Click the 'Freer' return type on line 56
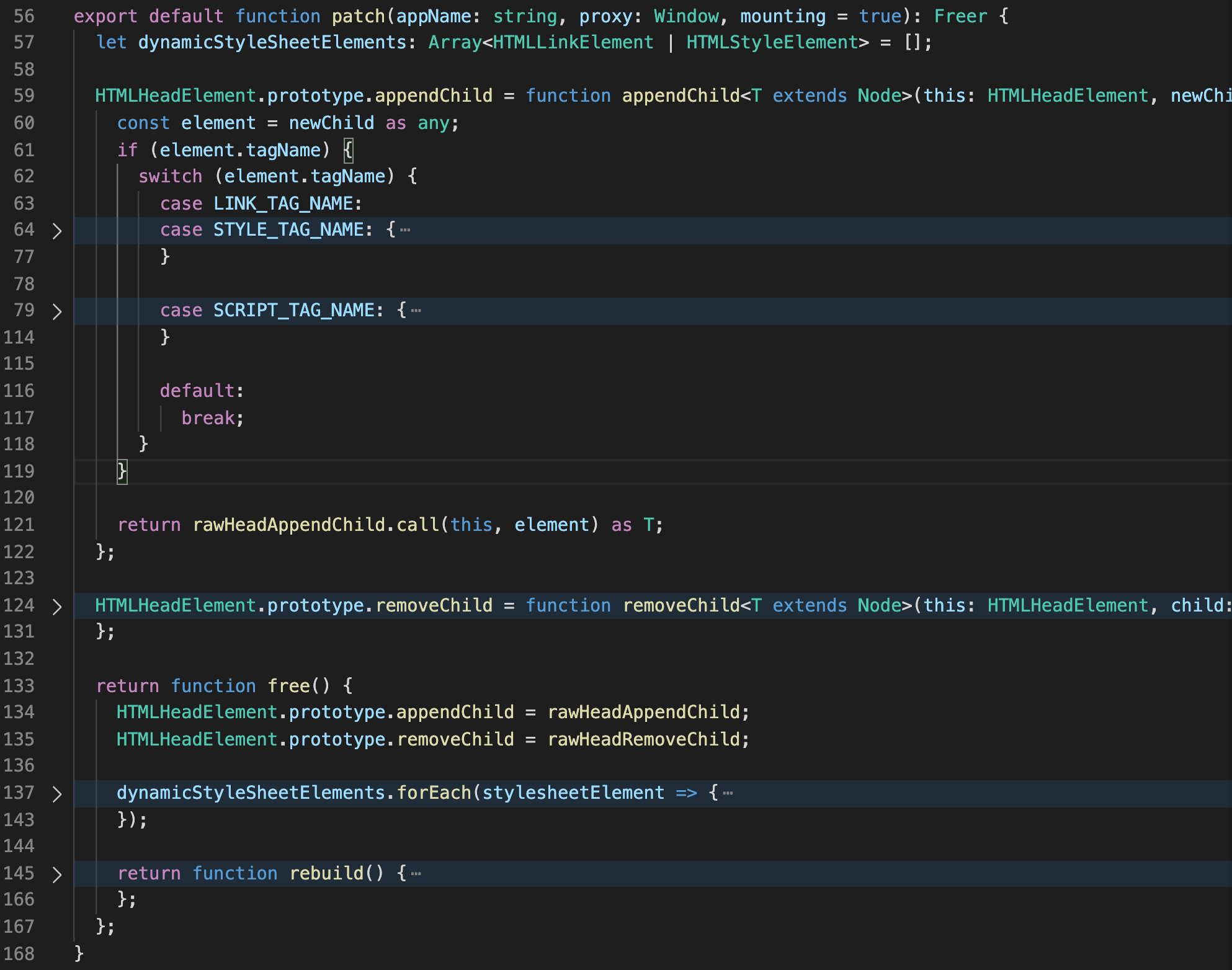This screenshot has width=1232, height=970. (960, 16)
